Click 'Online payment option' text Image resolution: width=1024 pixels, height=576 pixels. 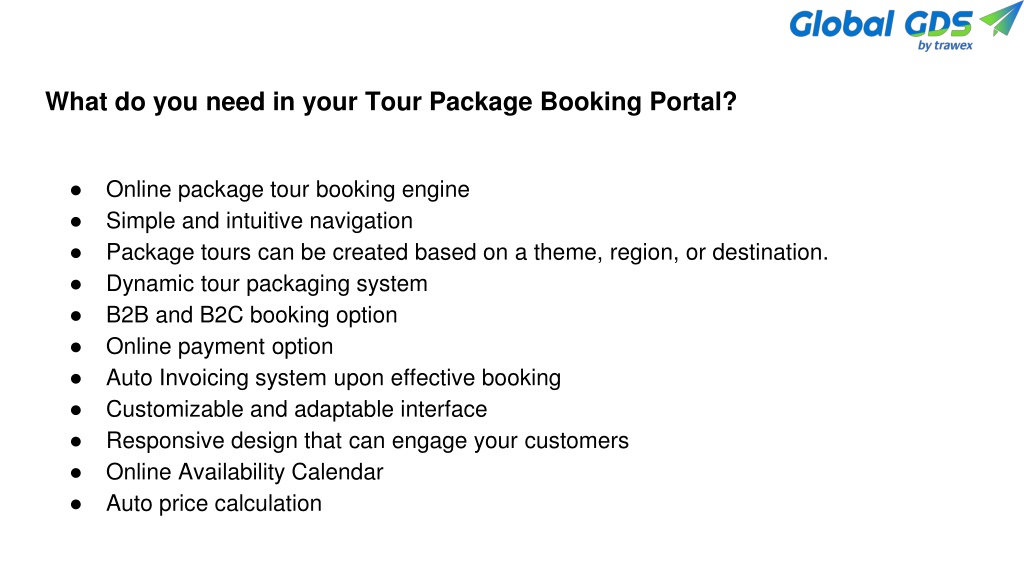coord(219,347)
